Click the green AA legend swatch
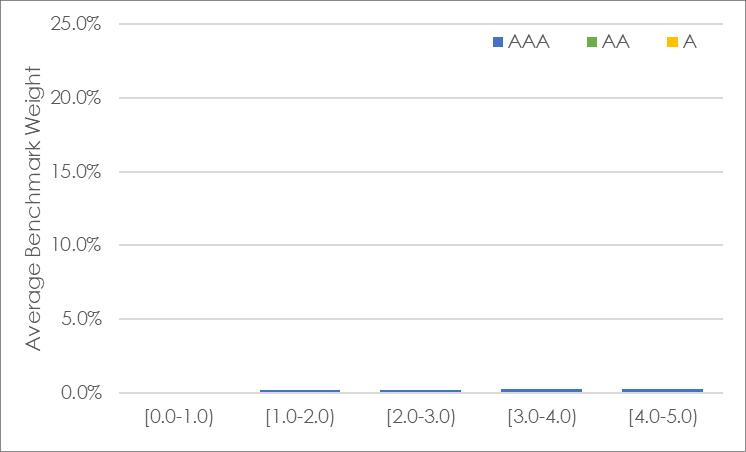The image size is (746, 452). (x=592, y=42)
